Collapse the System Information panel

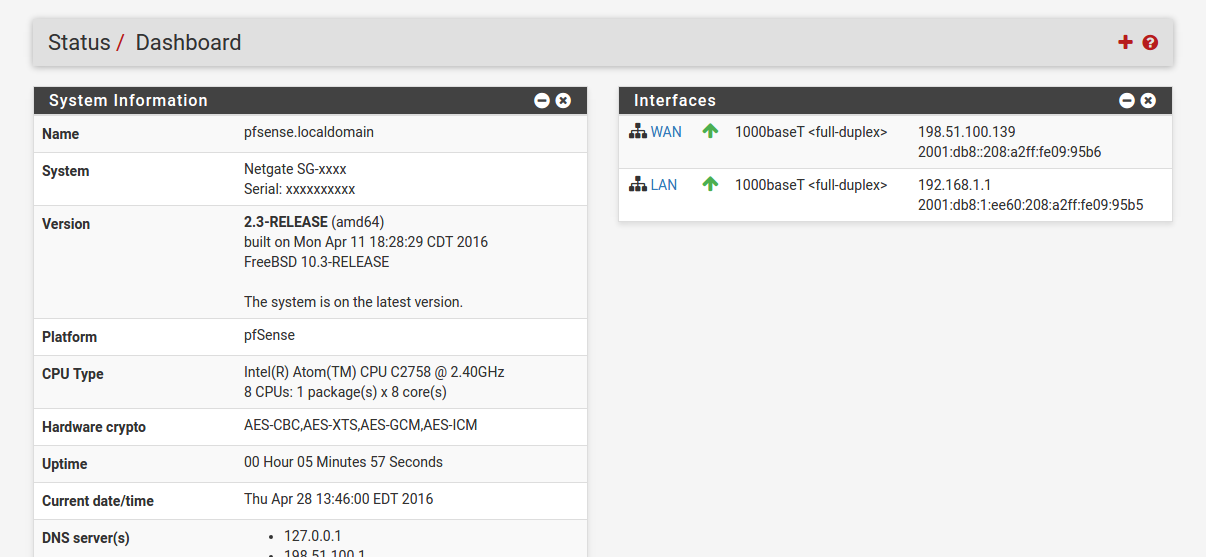pyautogui.click(x=542, y=100)
